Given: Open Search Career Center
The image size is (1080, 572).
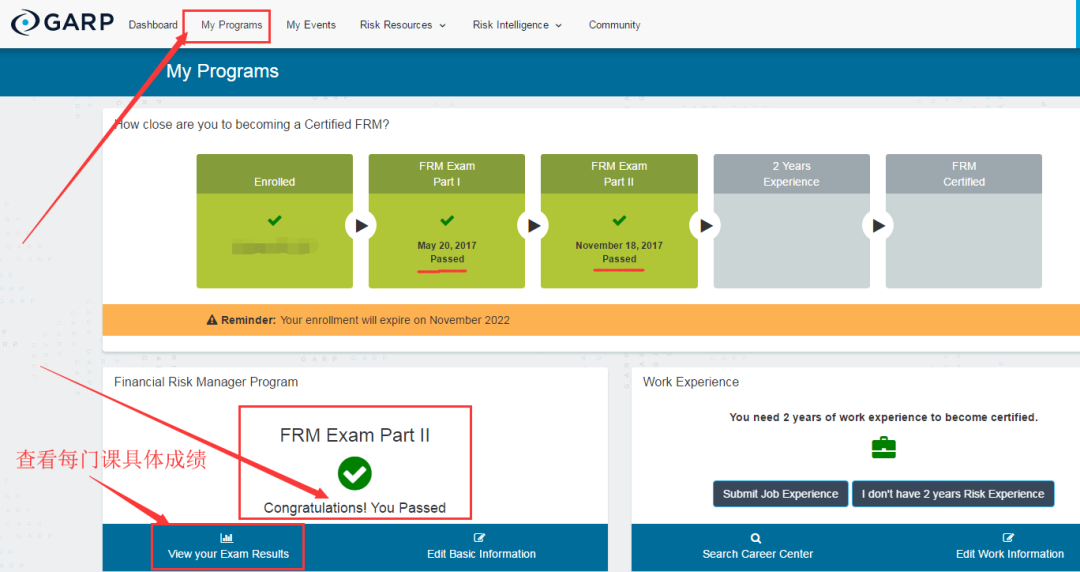Looking at the screenshot, I should click(x=758, y=554).
